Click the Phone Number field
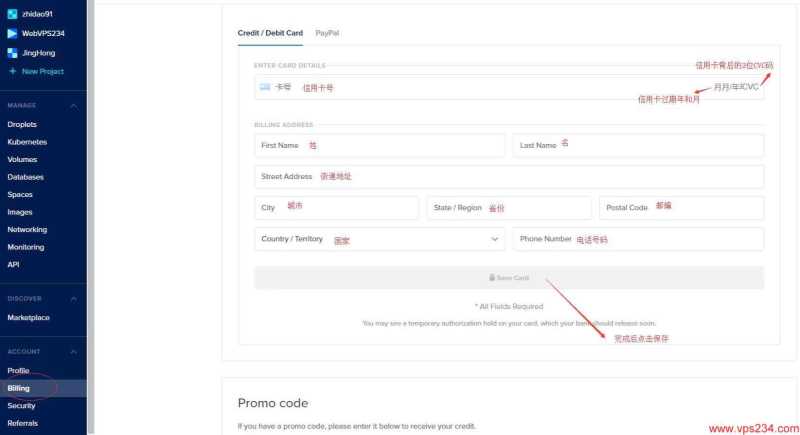The height and width of the screenshot is (435, 800). pyautogui.click(x=638, y=239)
